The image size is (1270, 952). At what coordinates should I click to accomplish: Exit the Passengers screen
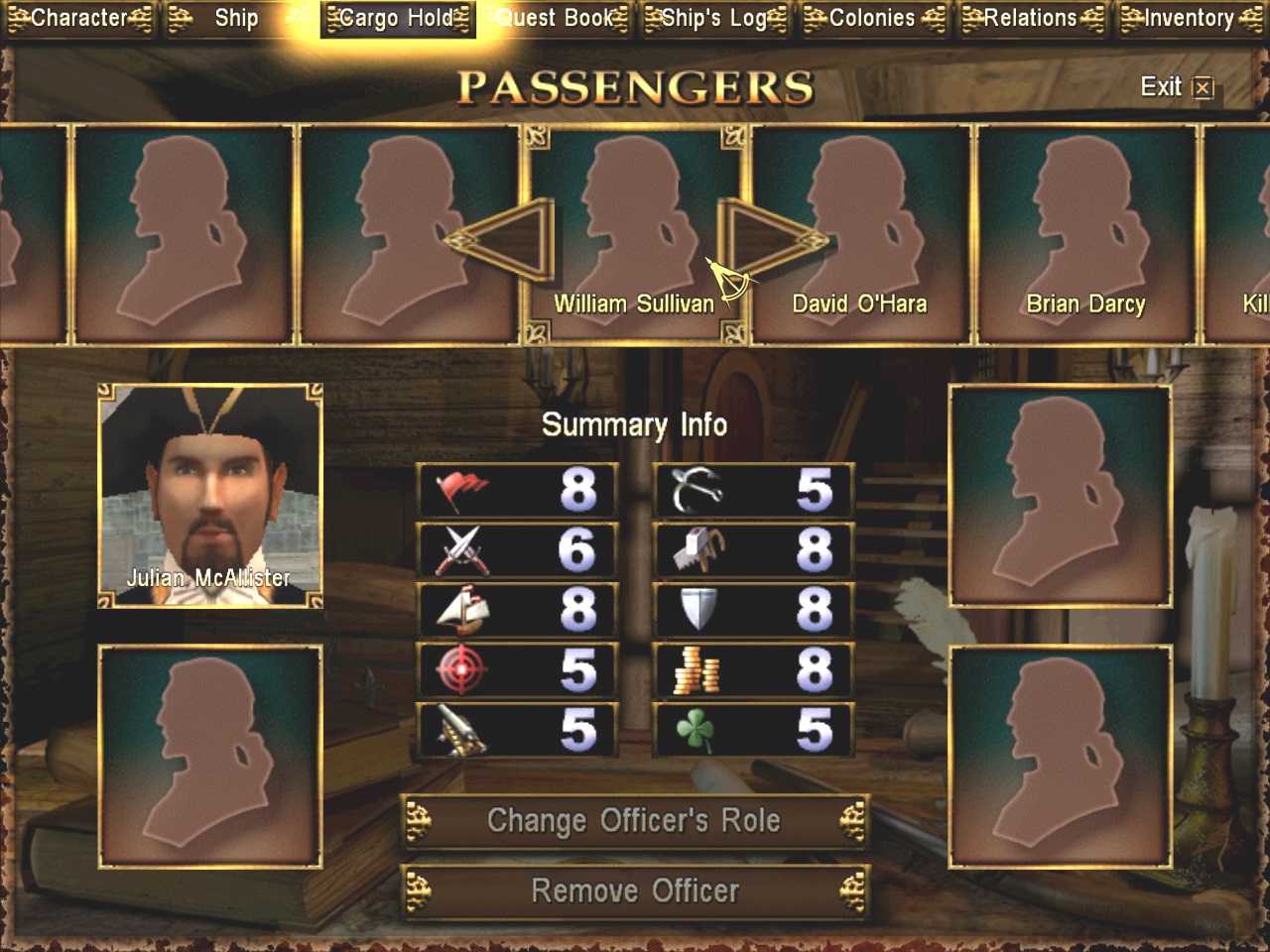[1177, 87]
